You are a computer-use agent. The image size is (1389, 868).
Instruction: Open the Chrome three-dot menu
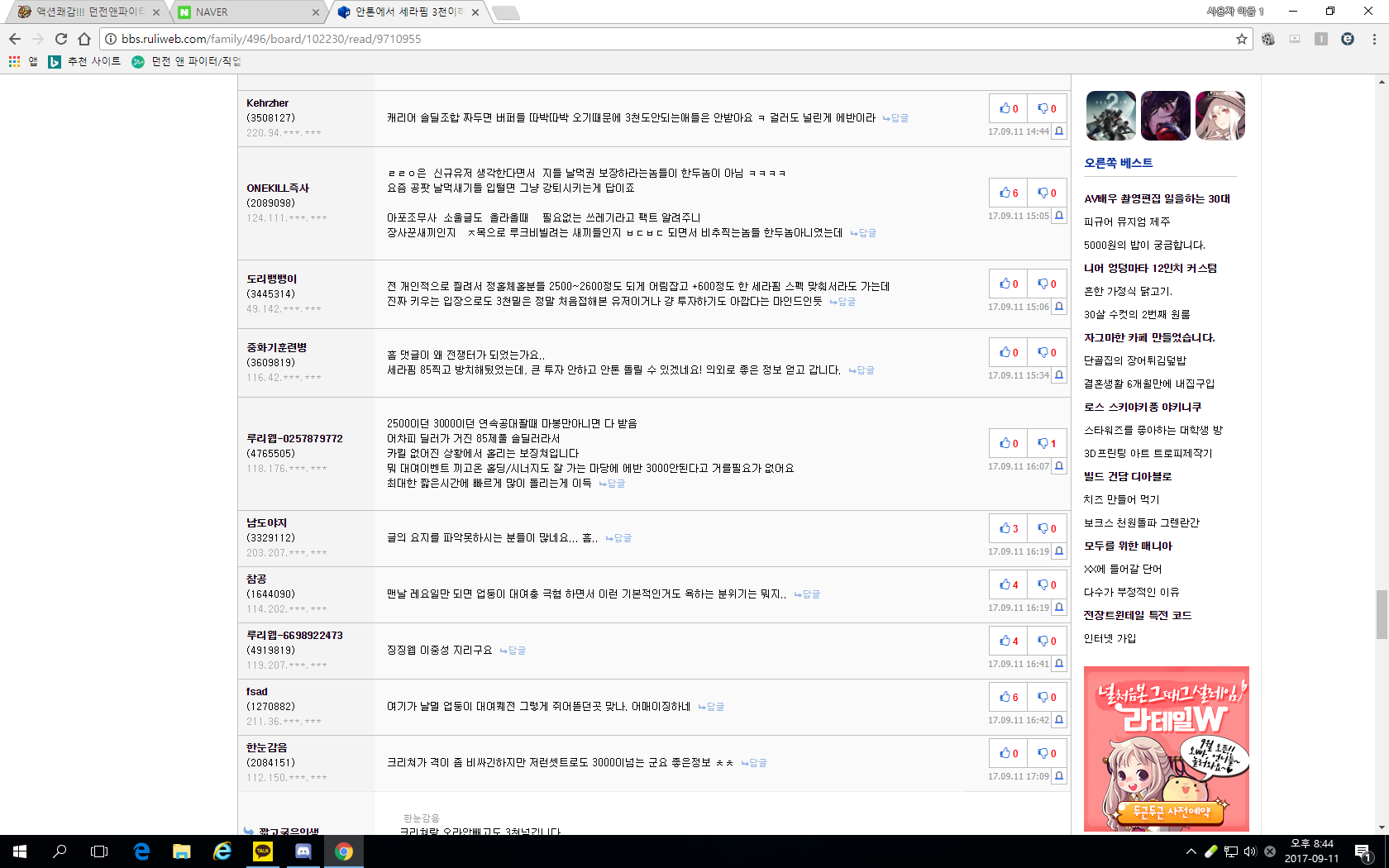pyautogui.click(x=1374, y=39)
